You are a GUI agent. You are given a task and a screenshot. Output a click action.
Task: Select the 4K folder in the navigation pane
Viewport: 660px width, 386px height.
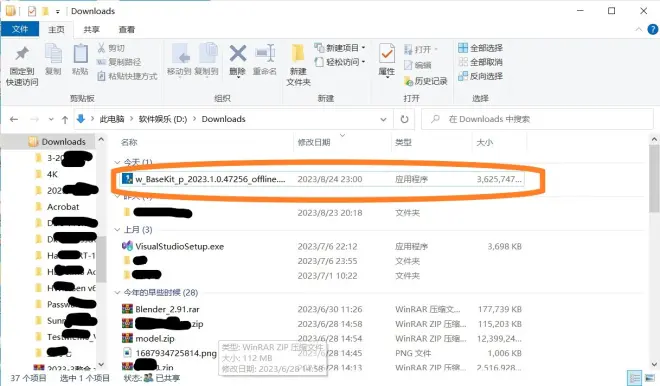pos(52,174)
